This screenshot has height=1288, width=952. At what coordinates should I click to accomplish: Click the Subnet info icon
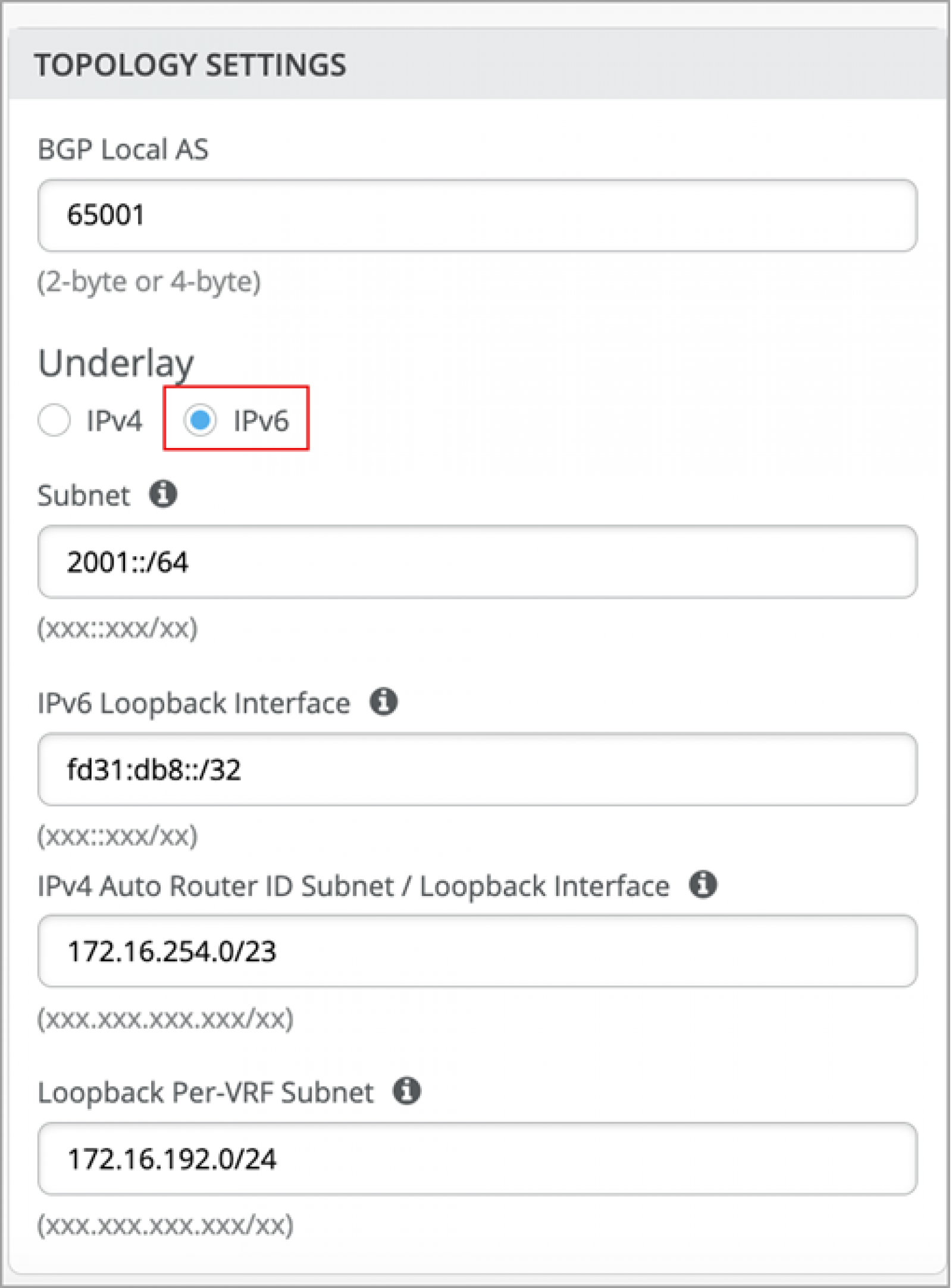[163, 494]
